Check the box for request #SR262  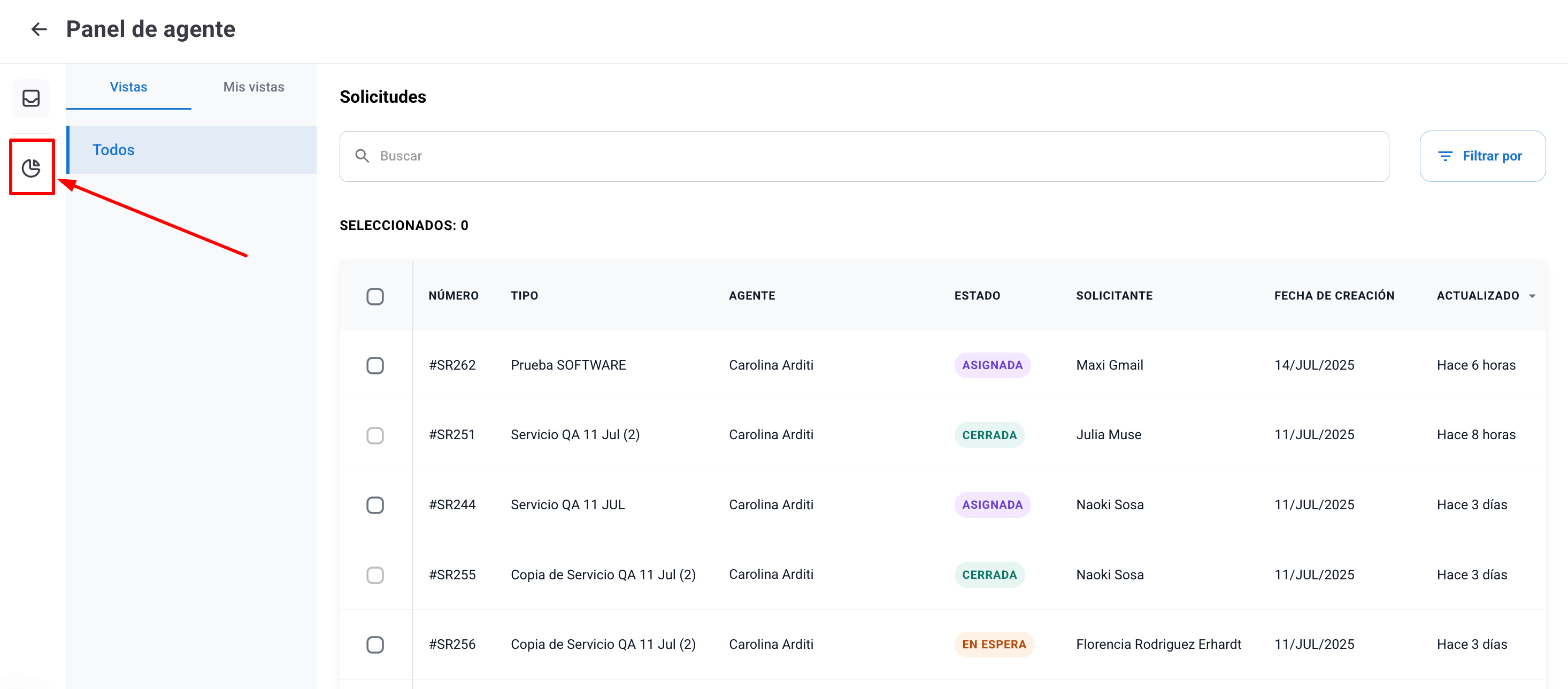[x=375, y=365]
